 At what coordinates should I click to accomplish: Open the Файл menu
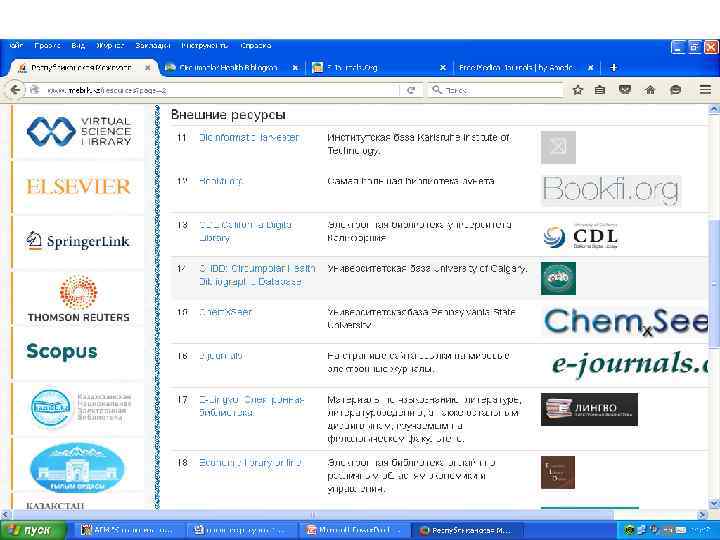tap(17, 45)
